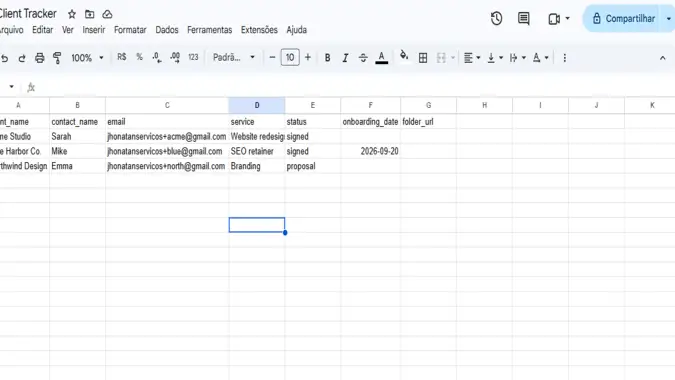Open the Extensões menu
Image resolution: width=675 pixels, height=380 pixels.
[259, 30]
